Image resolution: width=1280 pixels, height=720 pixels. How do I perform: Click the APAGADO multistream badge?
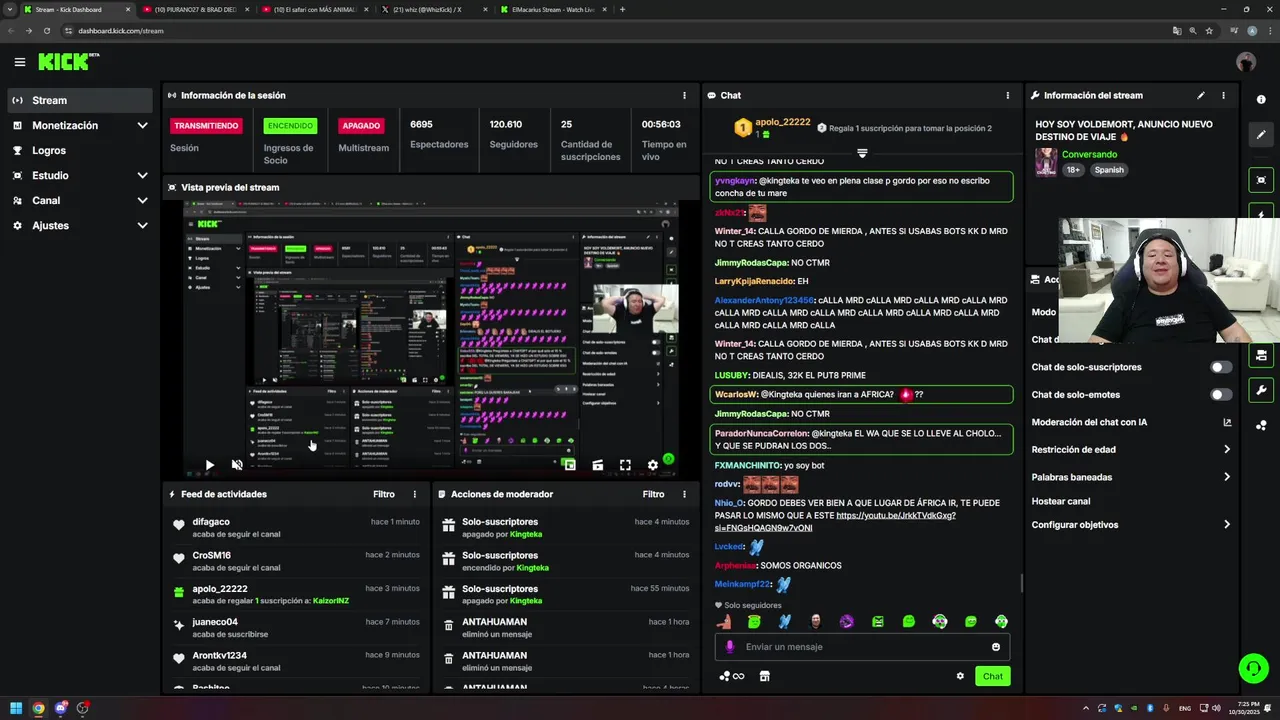[361, 125]
